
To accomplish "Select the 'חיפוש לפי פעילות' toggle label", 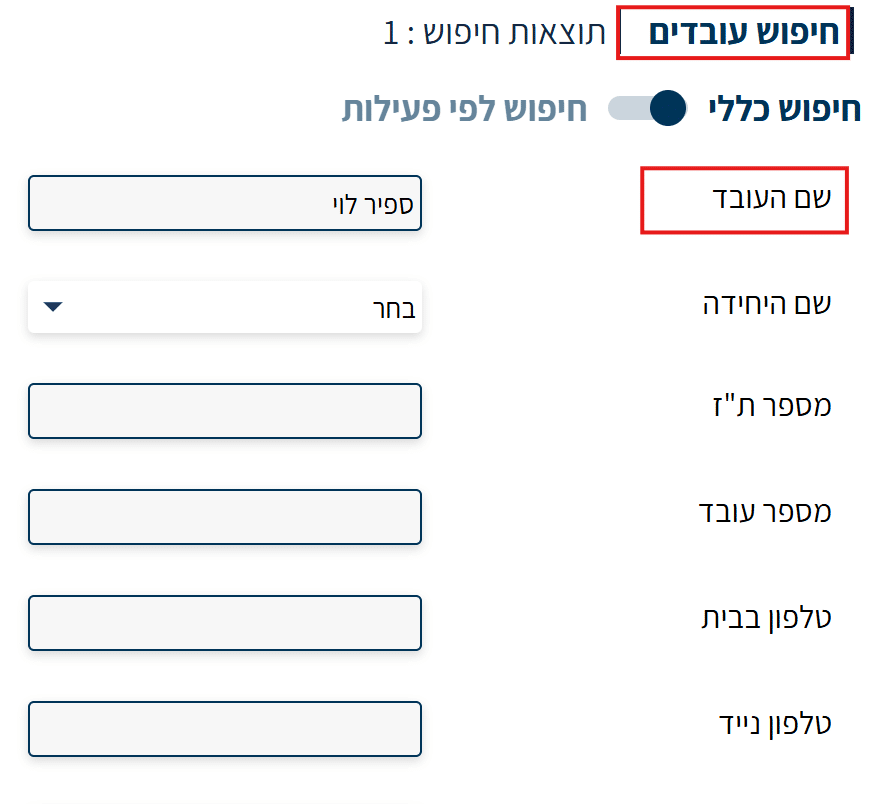I will 464,108.
